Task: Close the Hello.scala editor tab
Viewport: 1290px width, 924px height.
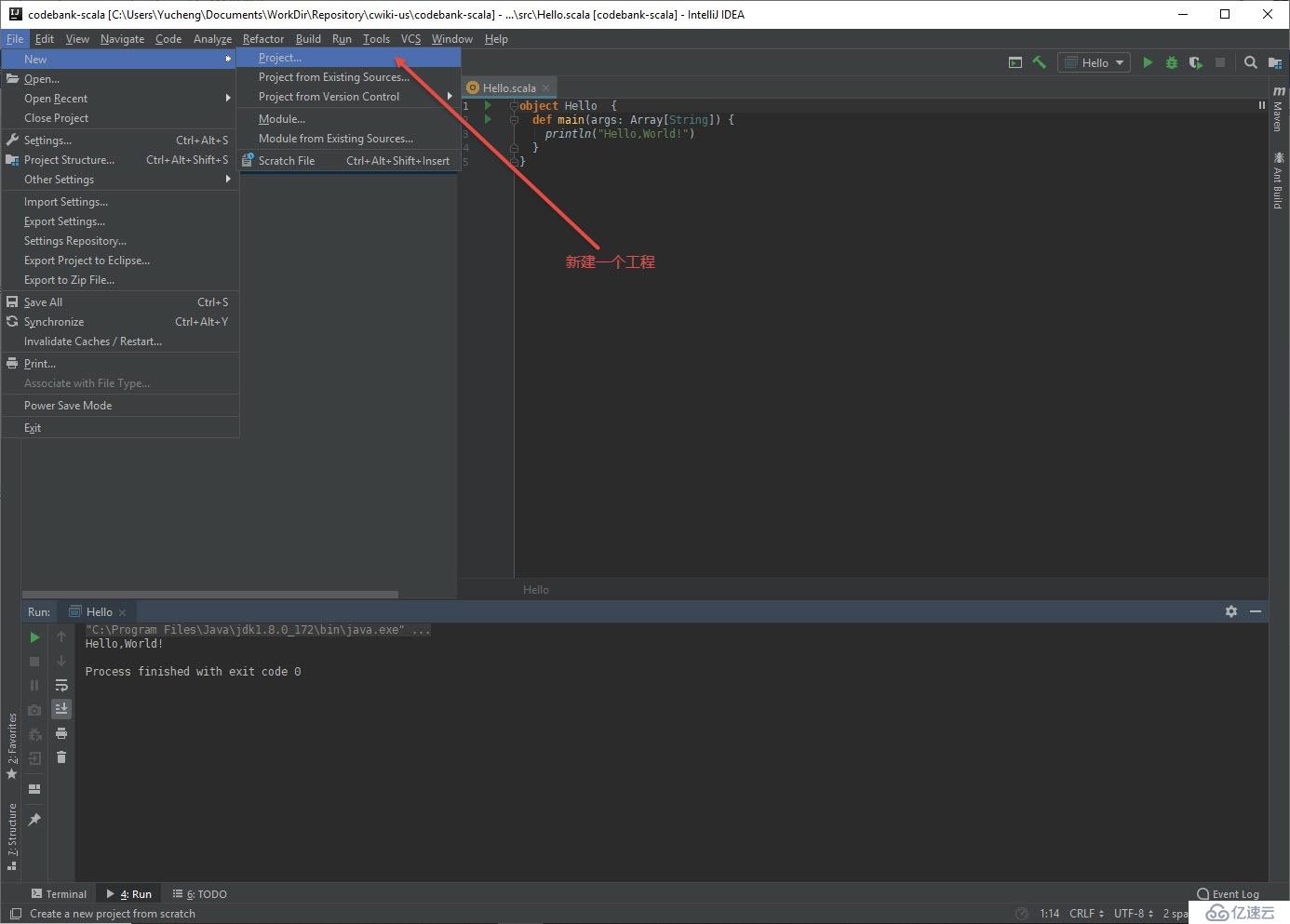Action: (x=546, y=87)
